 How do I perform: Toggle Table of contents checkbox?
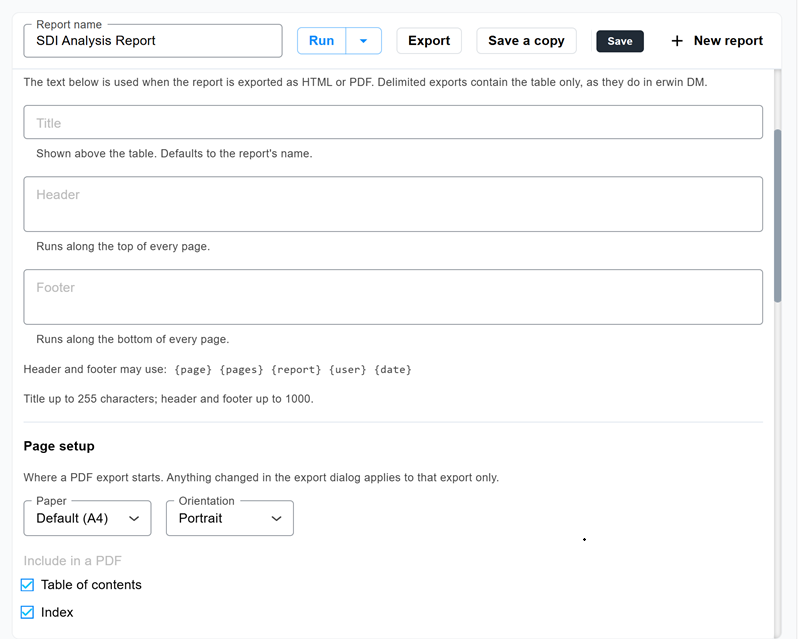tap(28, 585)
